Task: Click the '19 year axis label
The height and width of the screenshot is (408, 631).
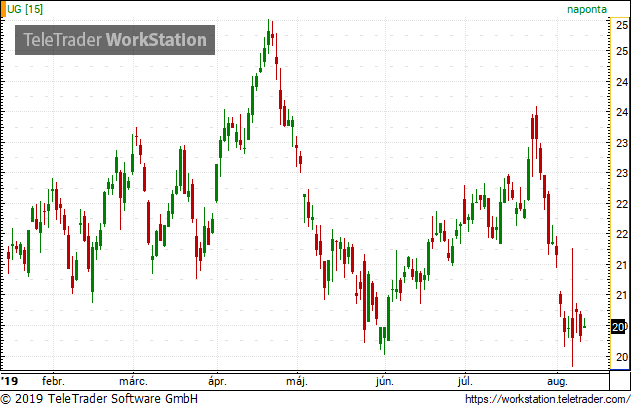Action: [9, 381]
